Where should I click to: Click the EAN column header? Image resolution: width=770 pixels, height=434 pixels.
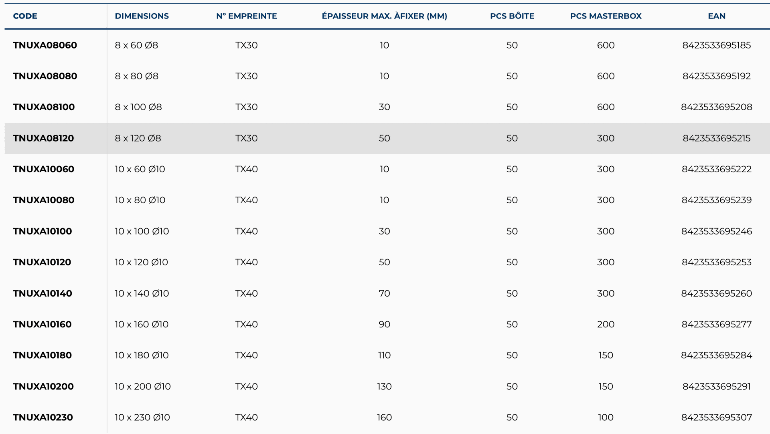[x=716, y=16]
